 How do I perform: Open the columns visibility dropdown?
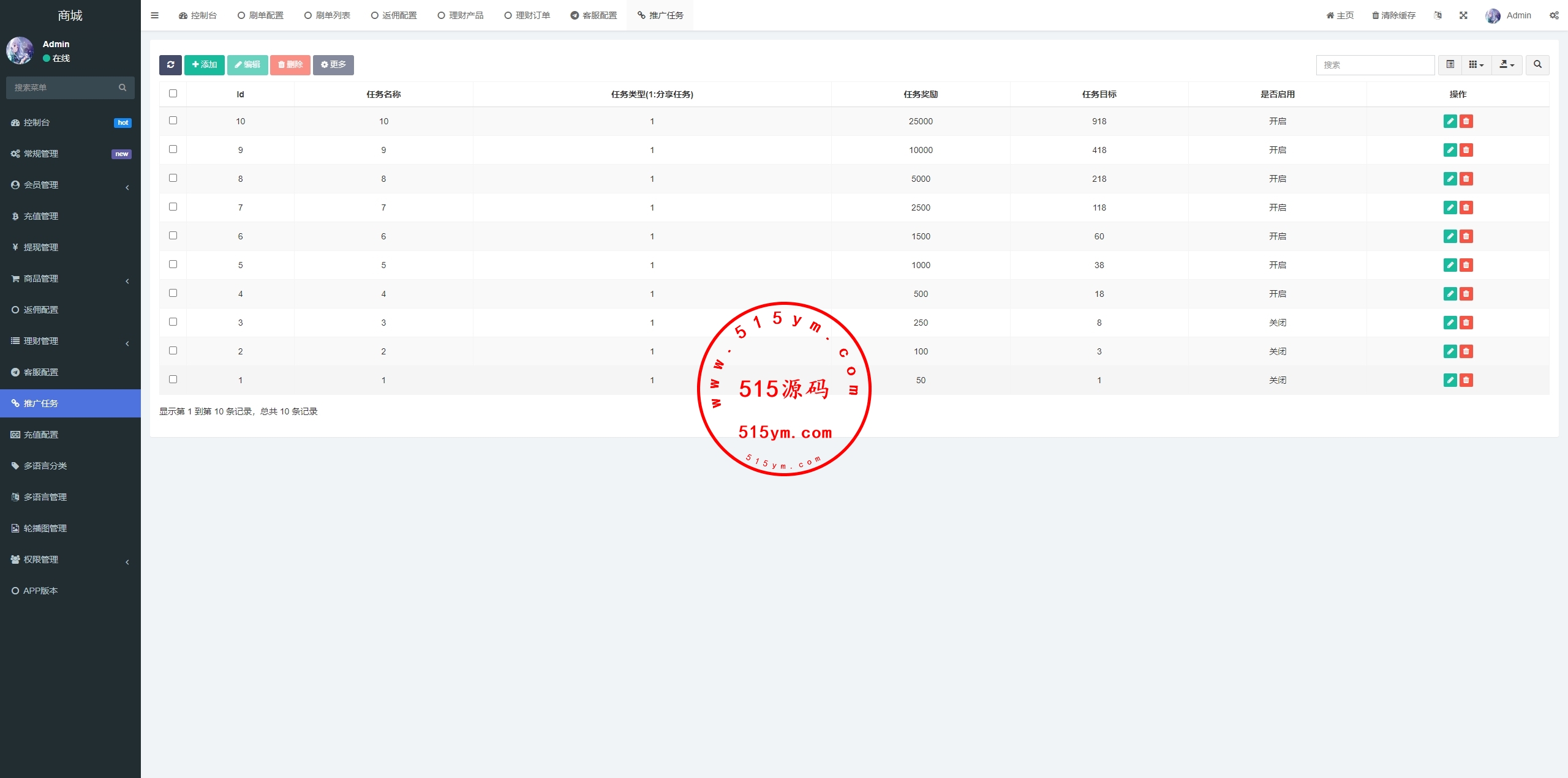point(1476,65)
